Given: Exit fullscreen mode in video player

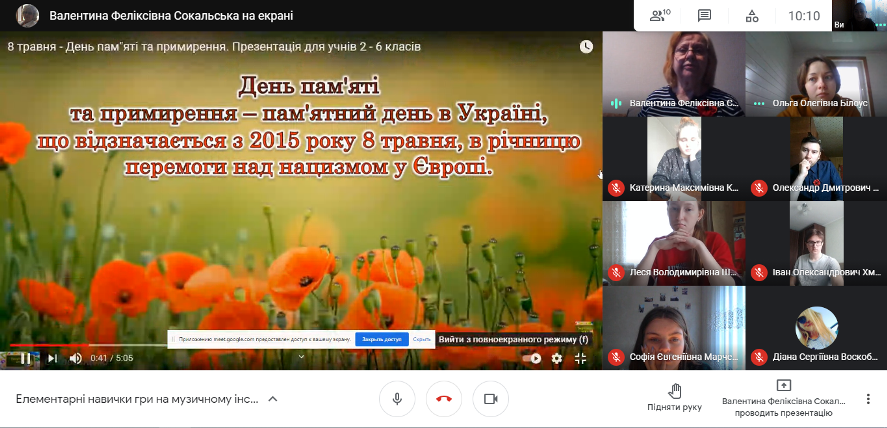Looking at the screenshot, I should [580, 358].
